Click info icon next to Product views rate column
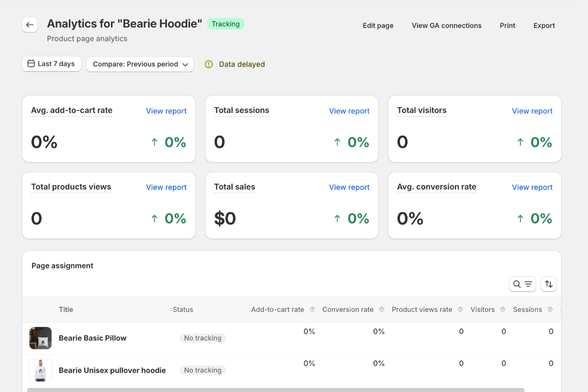The height and width of the screenshot is (392, 588). [x=460, y=309]
